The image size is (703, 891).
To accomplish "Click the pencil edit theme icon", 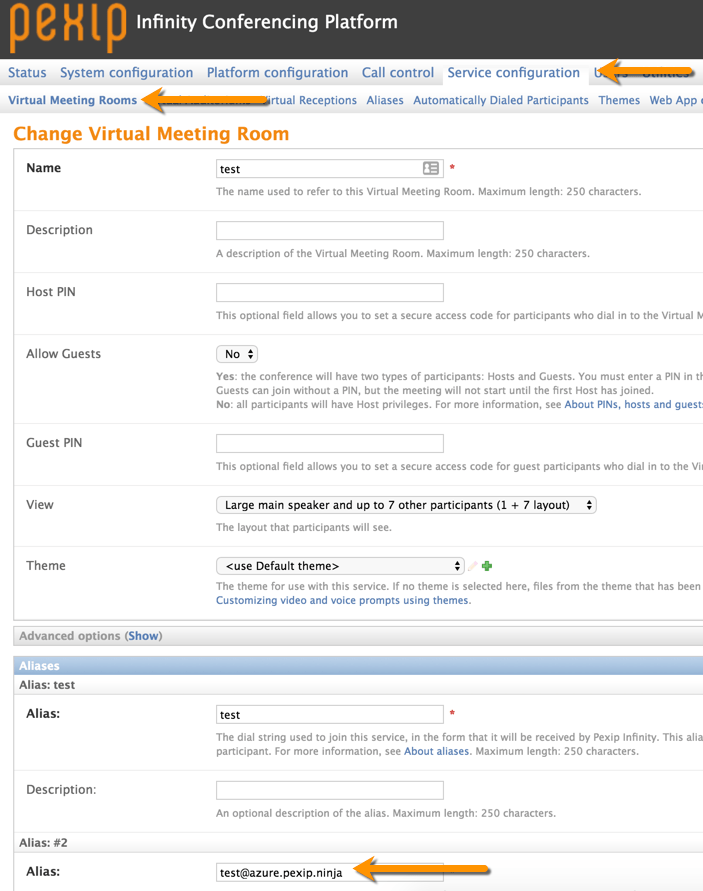I will [x=472, y=566].
